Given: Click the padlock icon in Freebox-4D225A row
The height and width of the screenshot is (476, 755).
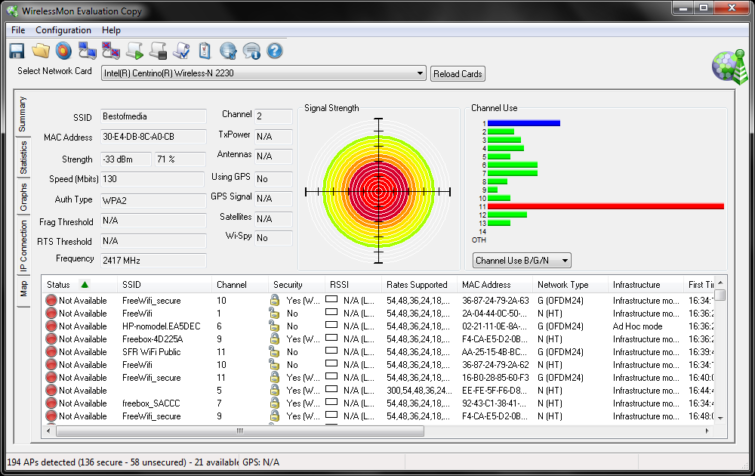Looking at the screenshot, I should [x=274, y=339].
